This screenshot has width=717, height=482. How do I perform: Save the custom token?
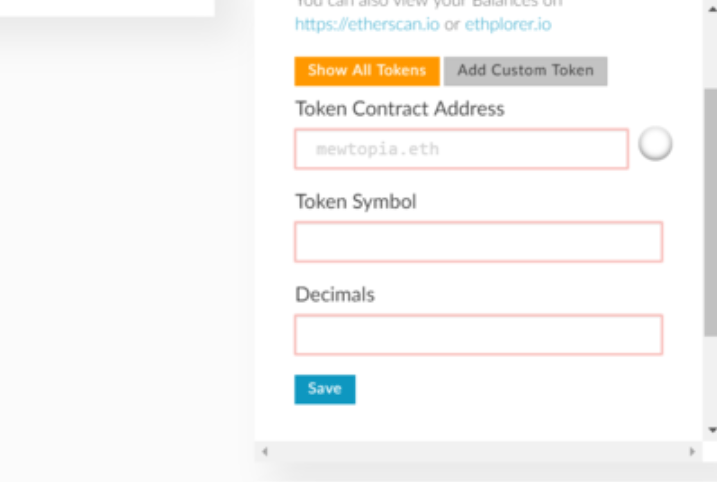[324, 389]
